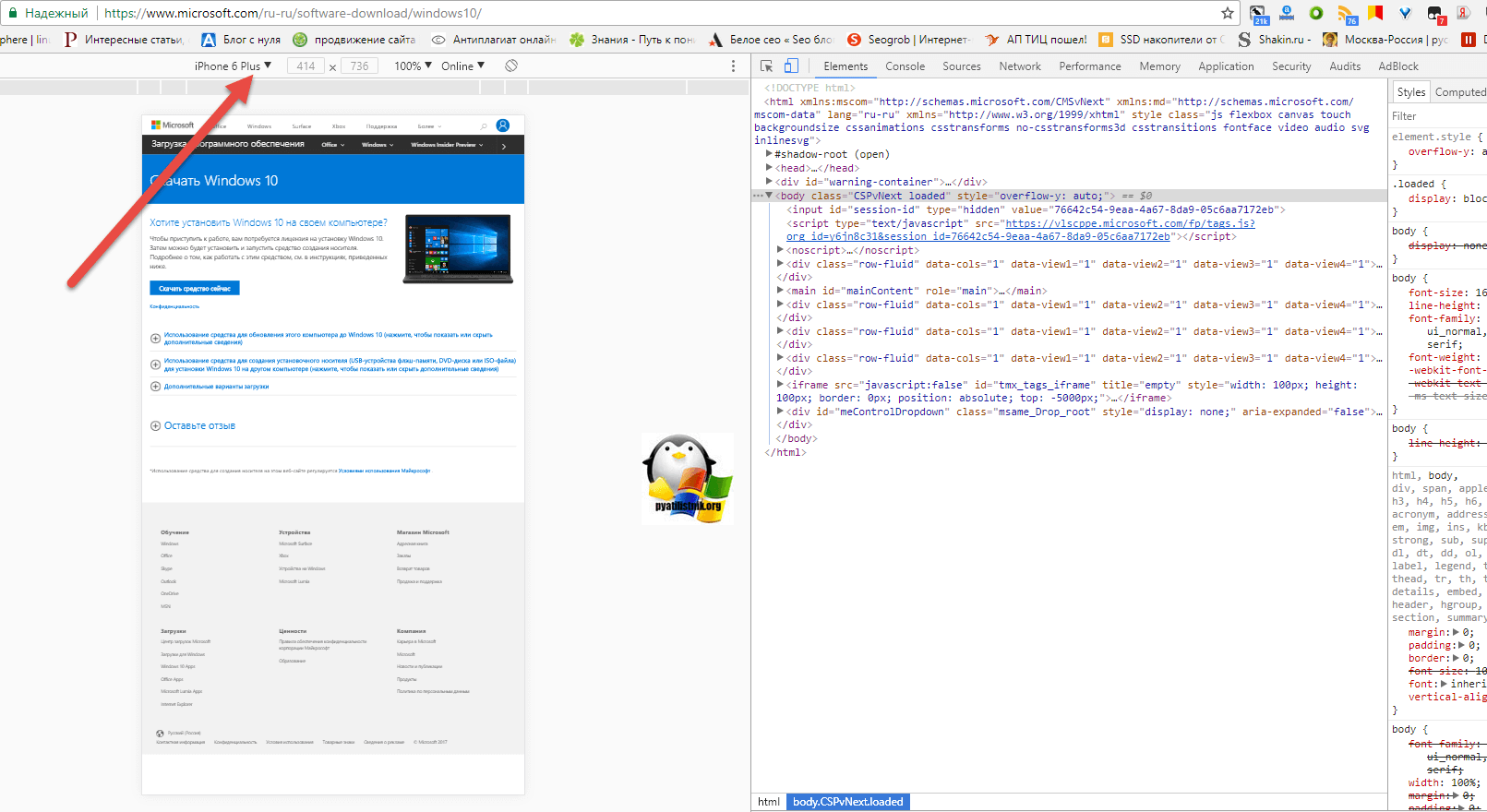This screenshot has width=1487, height=812.
Task: Click the search magnifier on Microsoft page
Action: click(483, 126)
